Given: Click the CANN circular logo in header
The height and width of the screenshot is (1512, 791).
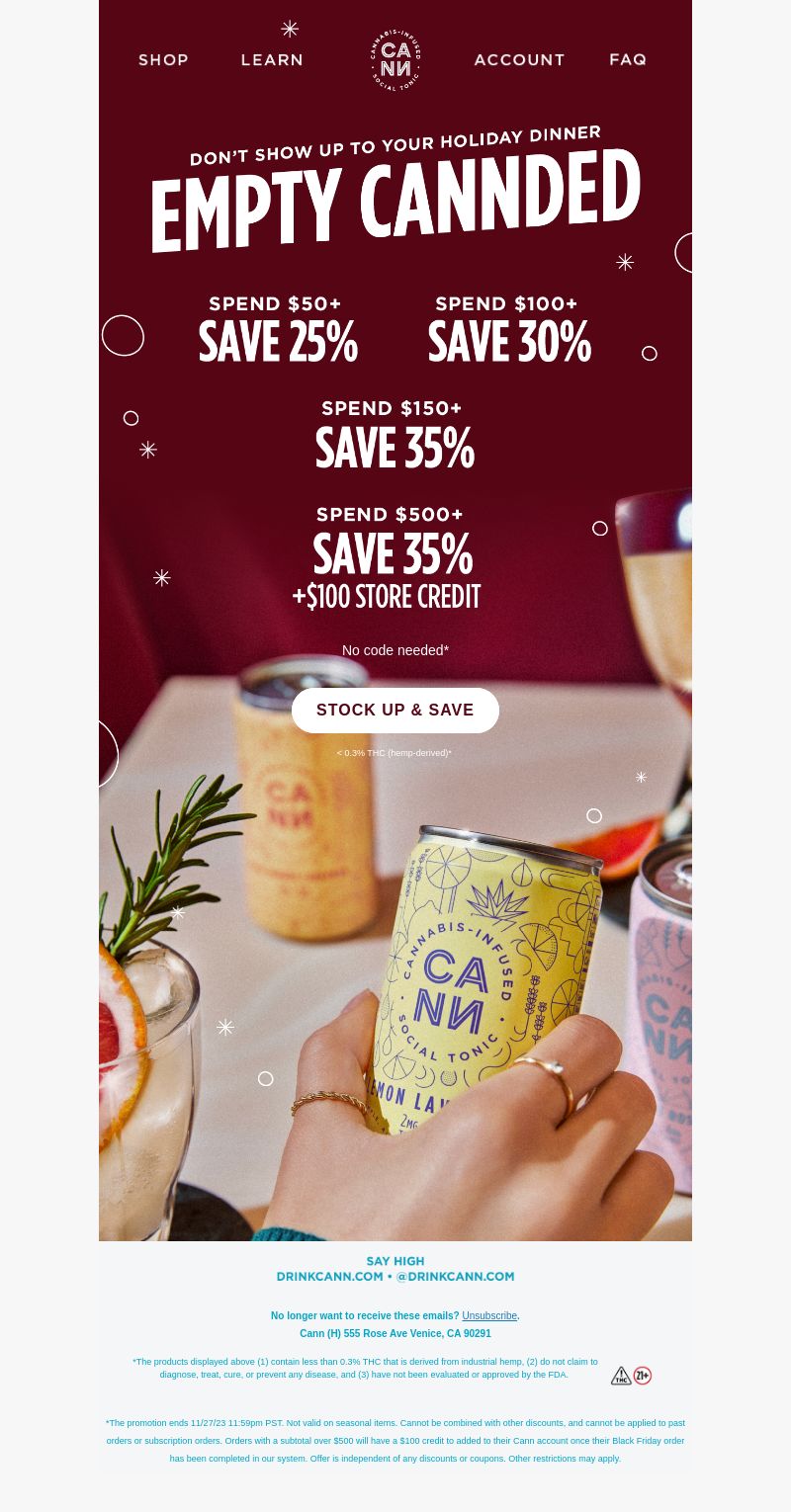Looking at the screenshot, I should coord(395,60).
